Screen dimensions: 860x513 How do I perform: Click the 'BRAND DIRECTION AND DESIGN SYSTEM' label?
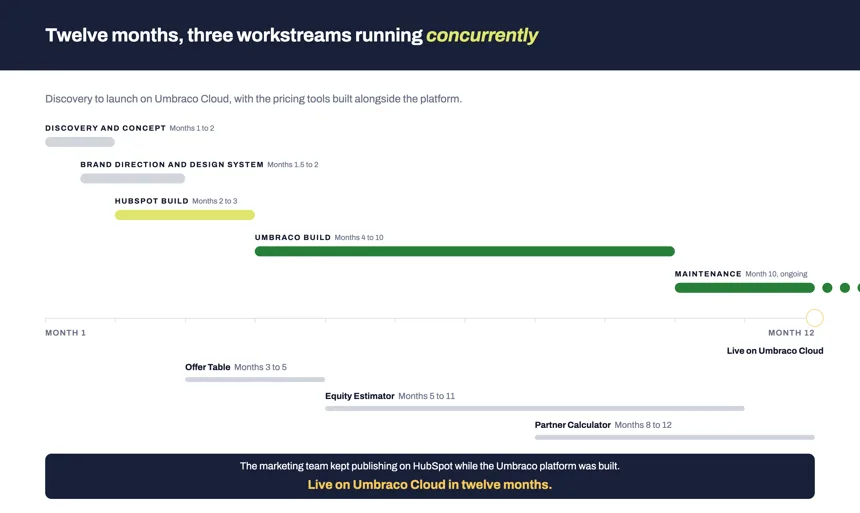(172, 165)
